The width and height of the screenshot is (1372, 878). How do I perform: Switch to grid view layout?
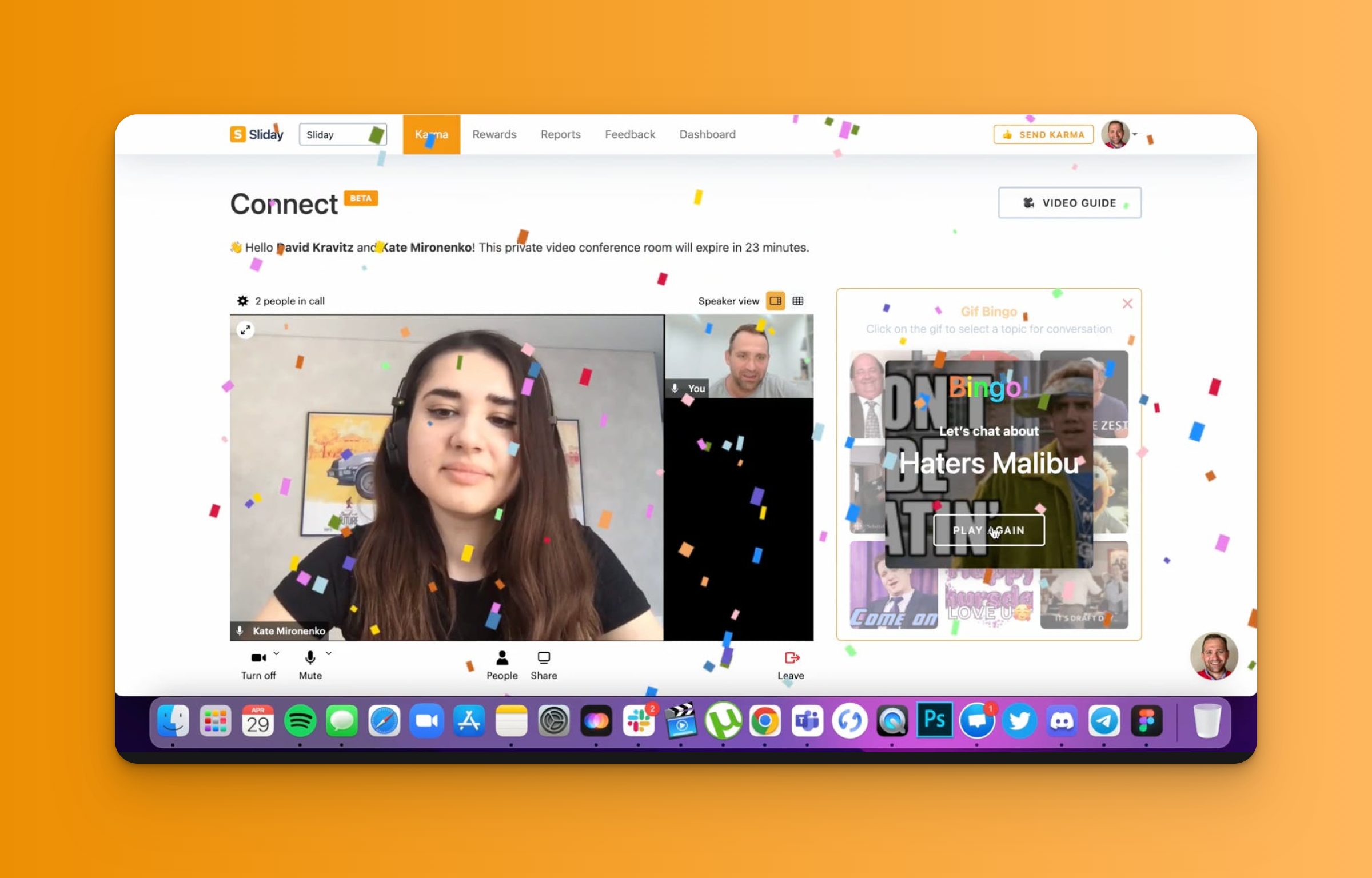[798, 301]
